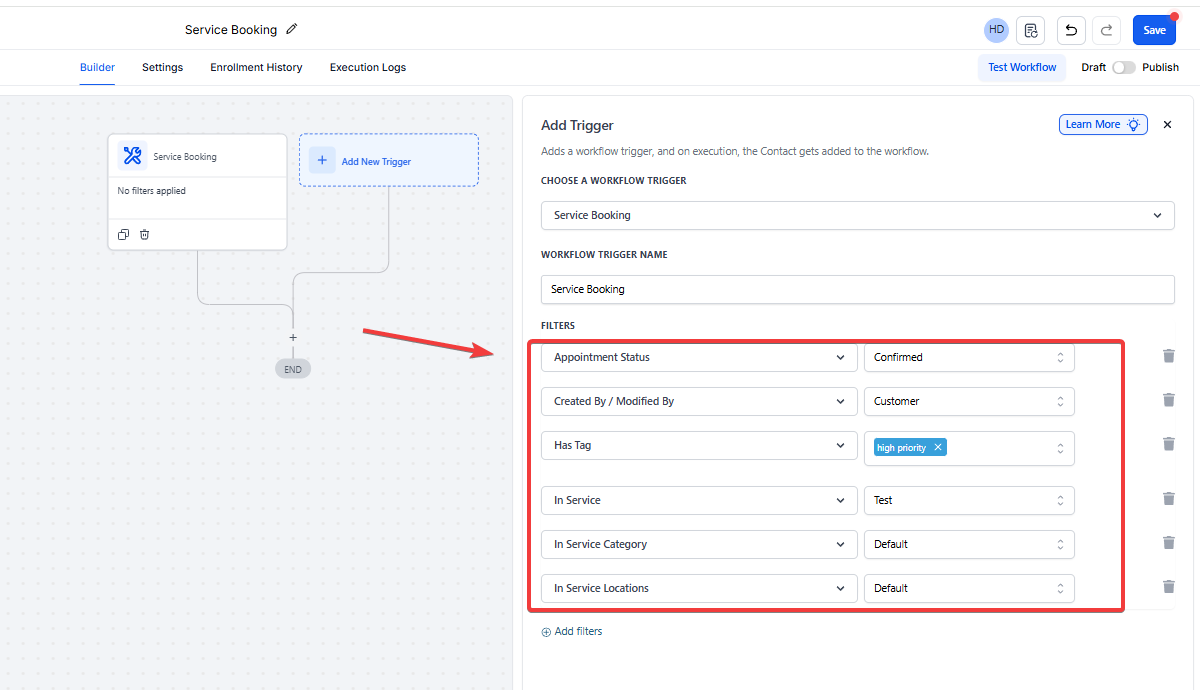Close the Add Trigger panel
Image resolution: width=1200 pixels, height=690 pixels.
[1167, 125]
